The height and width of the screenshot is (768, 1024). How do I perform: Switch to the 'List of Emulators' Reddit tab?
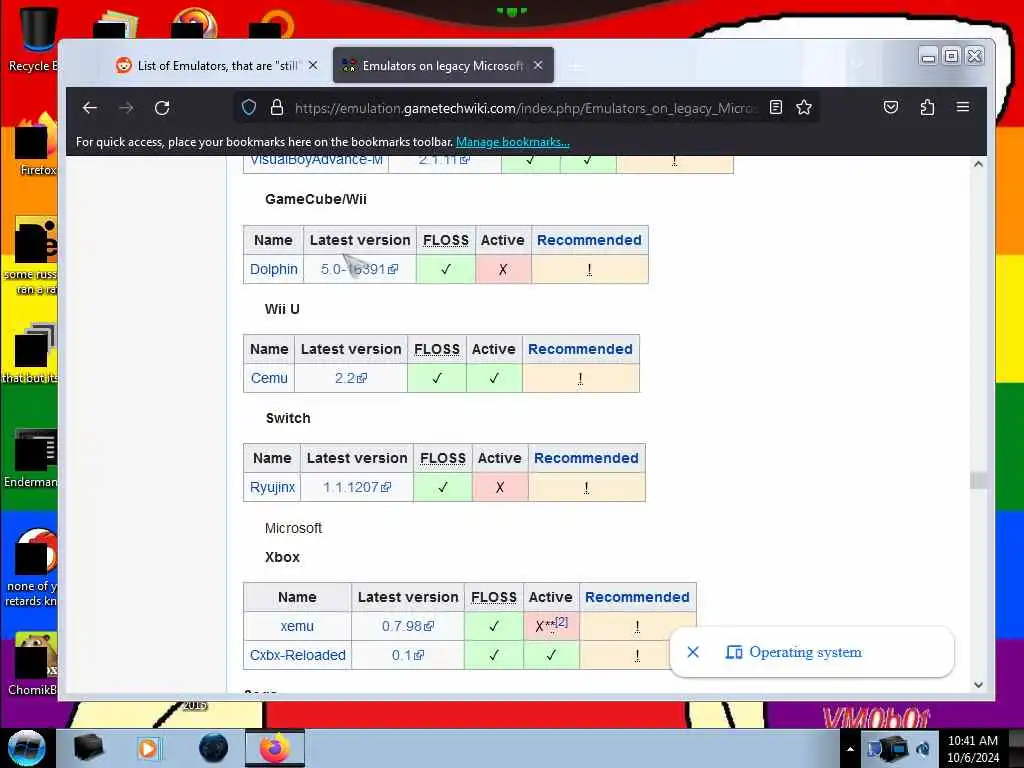(x=217, y=65)
